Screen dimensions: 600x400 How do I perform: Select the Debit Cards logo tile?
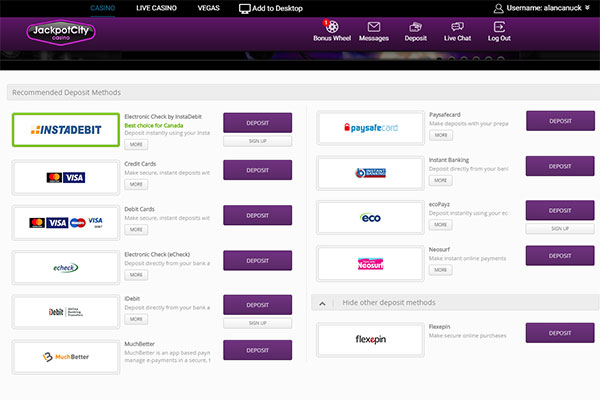coord(66,223)
